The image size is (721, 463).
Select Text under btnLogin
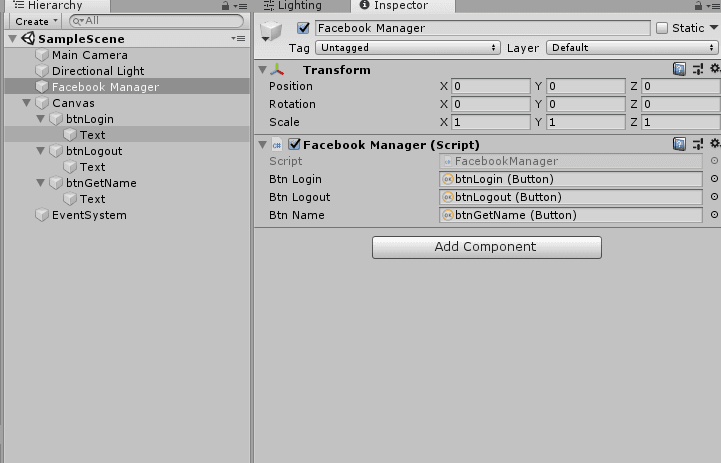[127, 135]
